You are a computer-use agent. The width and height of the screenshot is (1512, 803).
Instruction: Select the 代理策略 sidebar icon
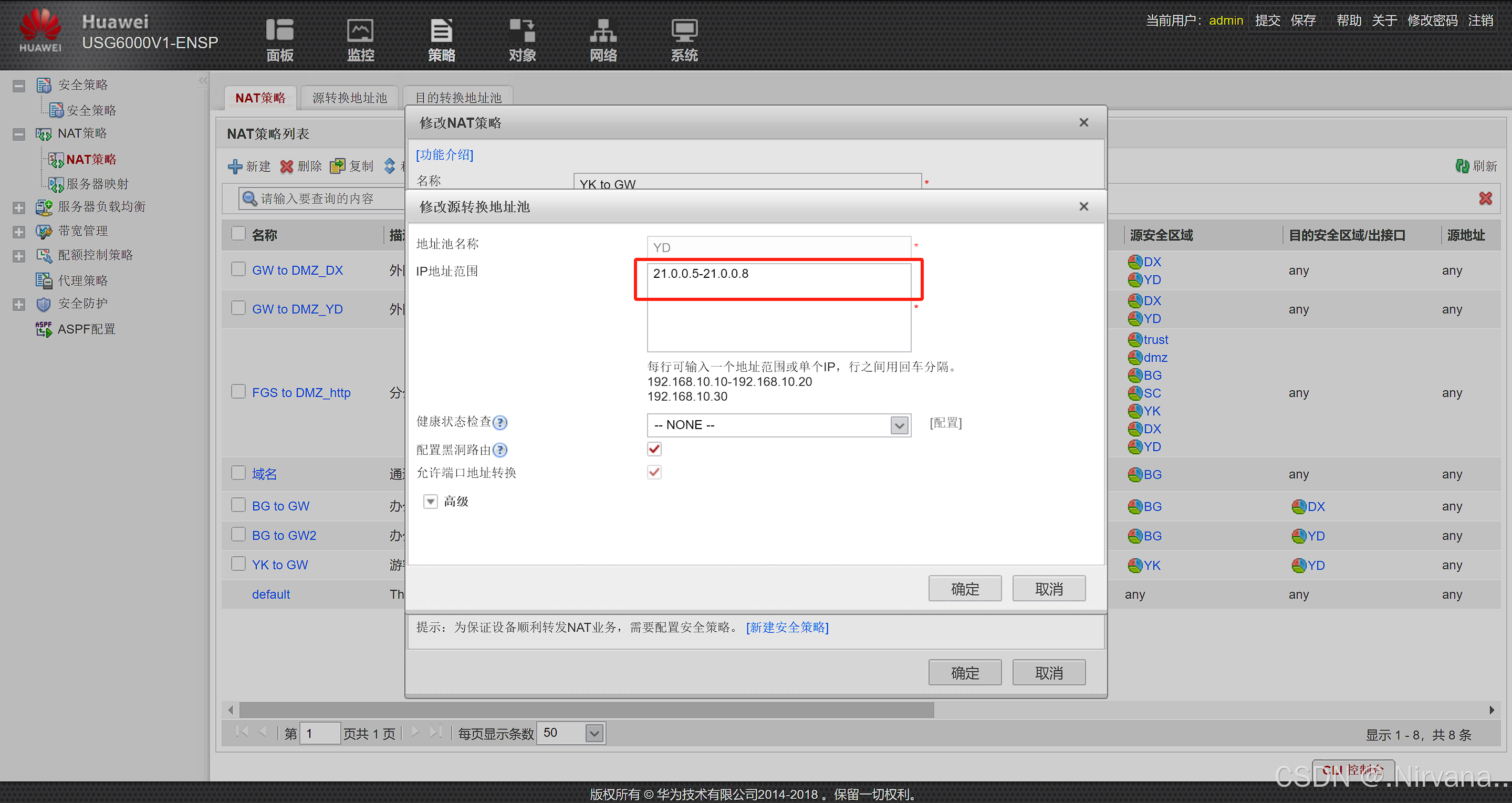pyautogui.click(x=44, y=280)
